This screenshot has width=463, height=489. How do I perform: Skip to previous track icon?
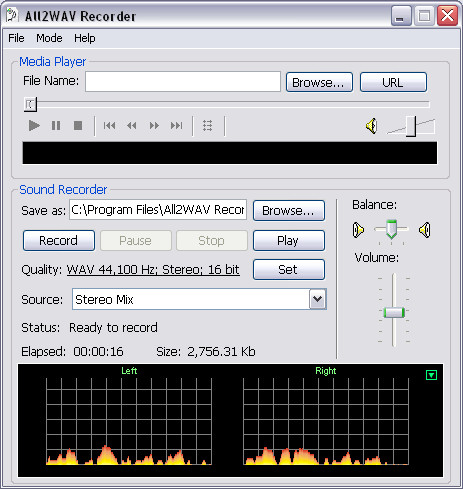[x=109, y=126]
